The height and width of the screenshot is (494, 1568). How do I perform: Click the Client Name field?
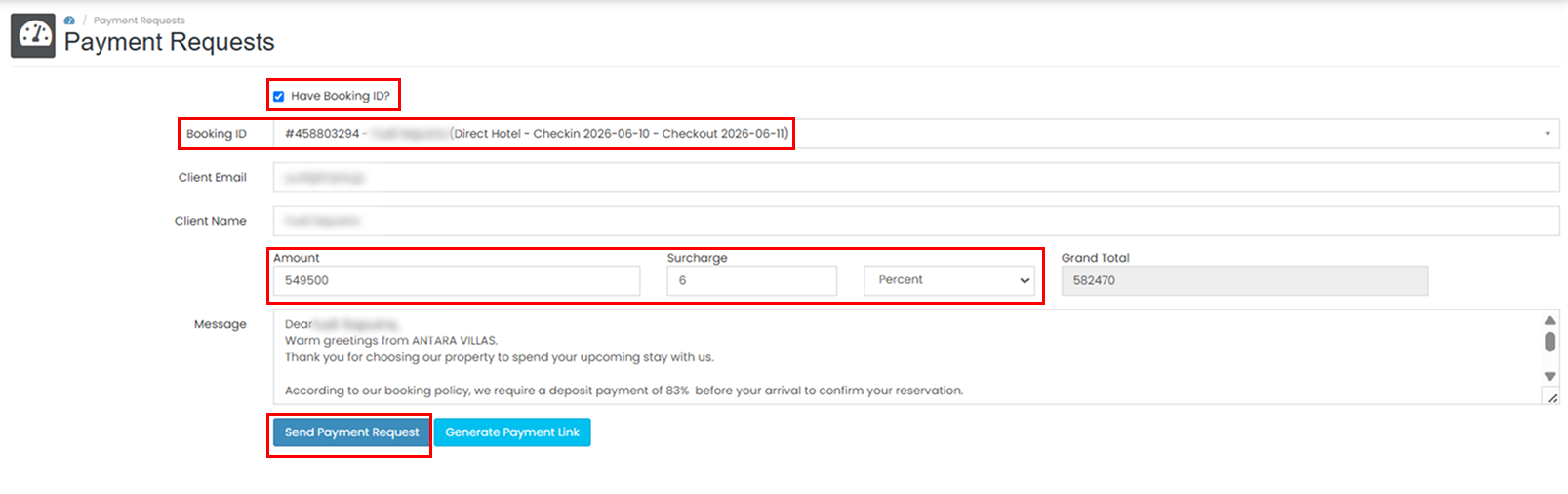(x=916, y=222)
